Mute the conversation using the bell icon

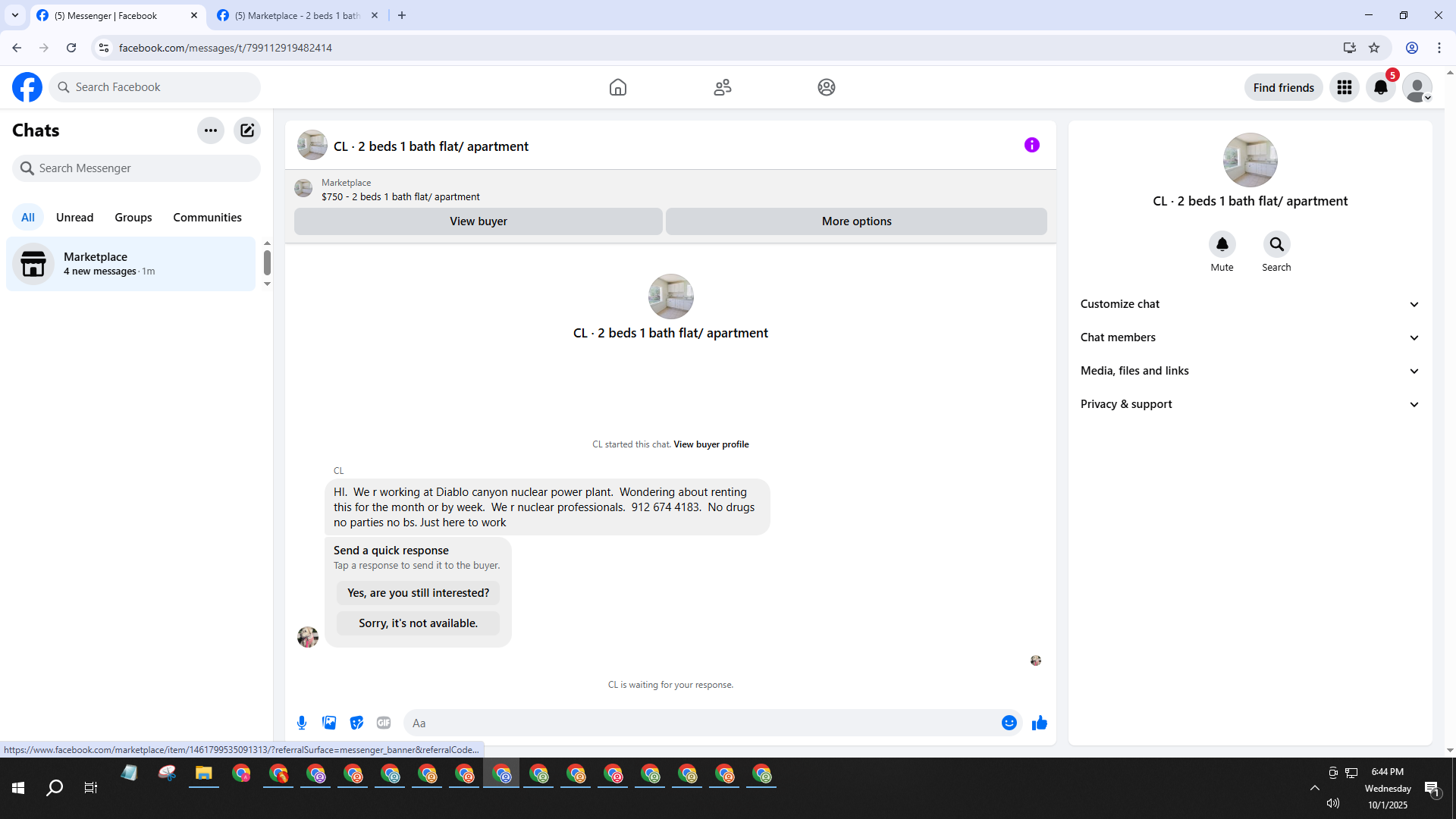pyautogui.click(x=1222, y=244)
